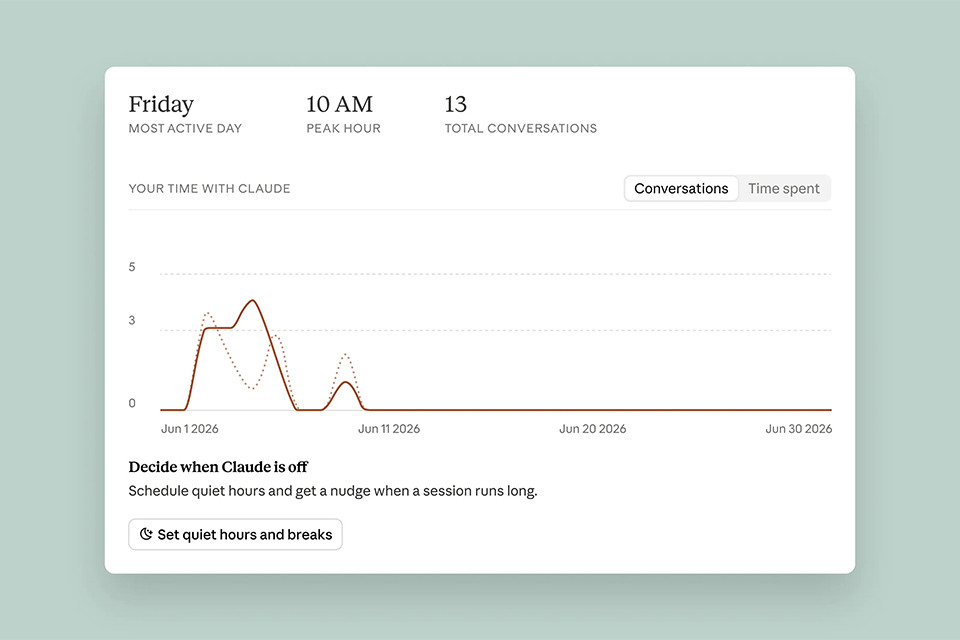The image size is (960, 640).
Task: Click the Jun 20 2026 axis label
Action: (593, 429)
